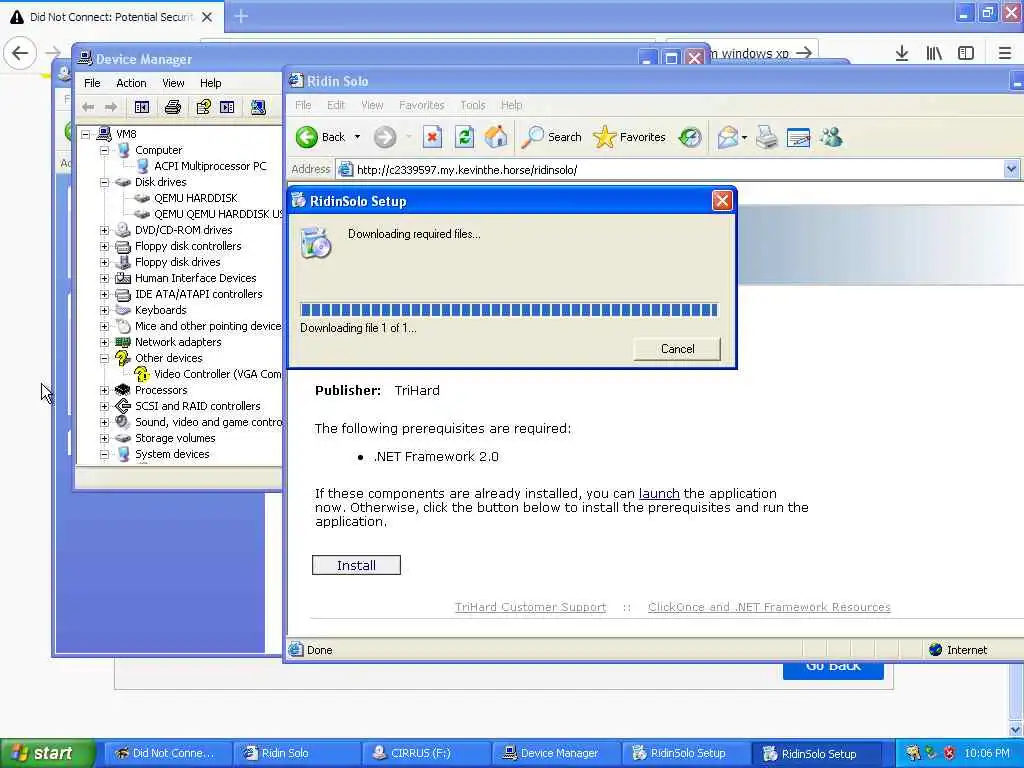The height and width of the screenshot is (768, 1024).
Task: Click Device Manager print icon
Action: [172, 107]
